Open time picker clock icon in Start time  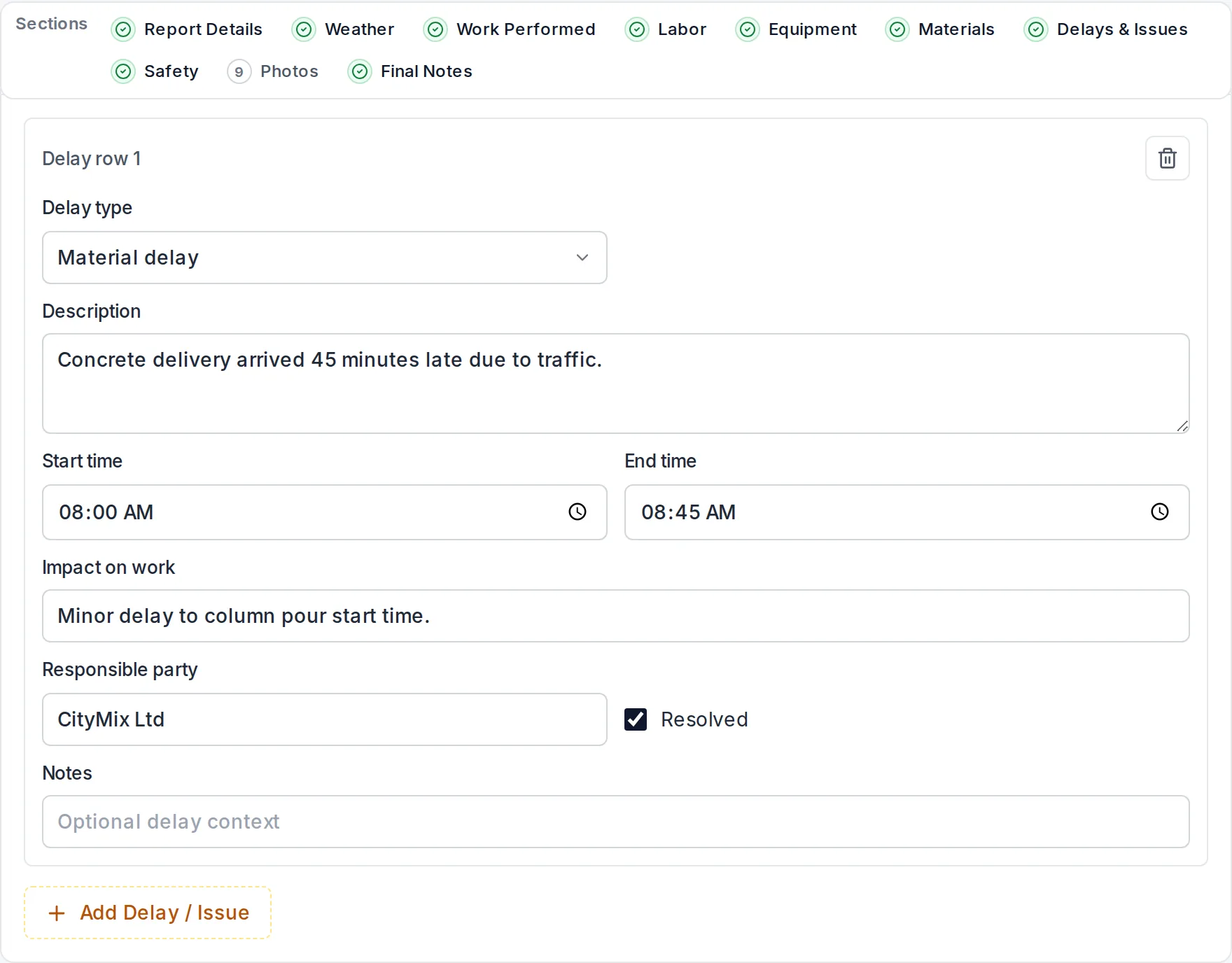pos(577,512)
